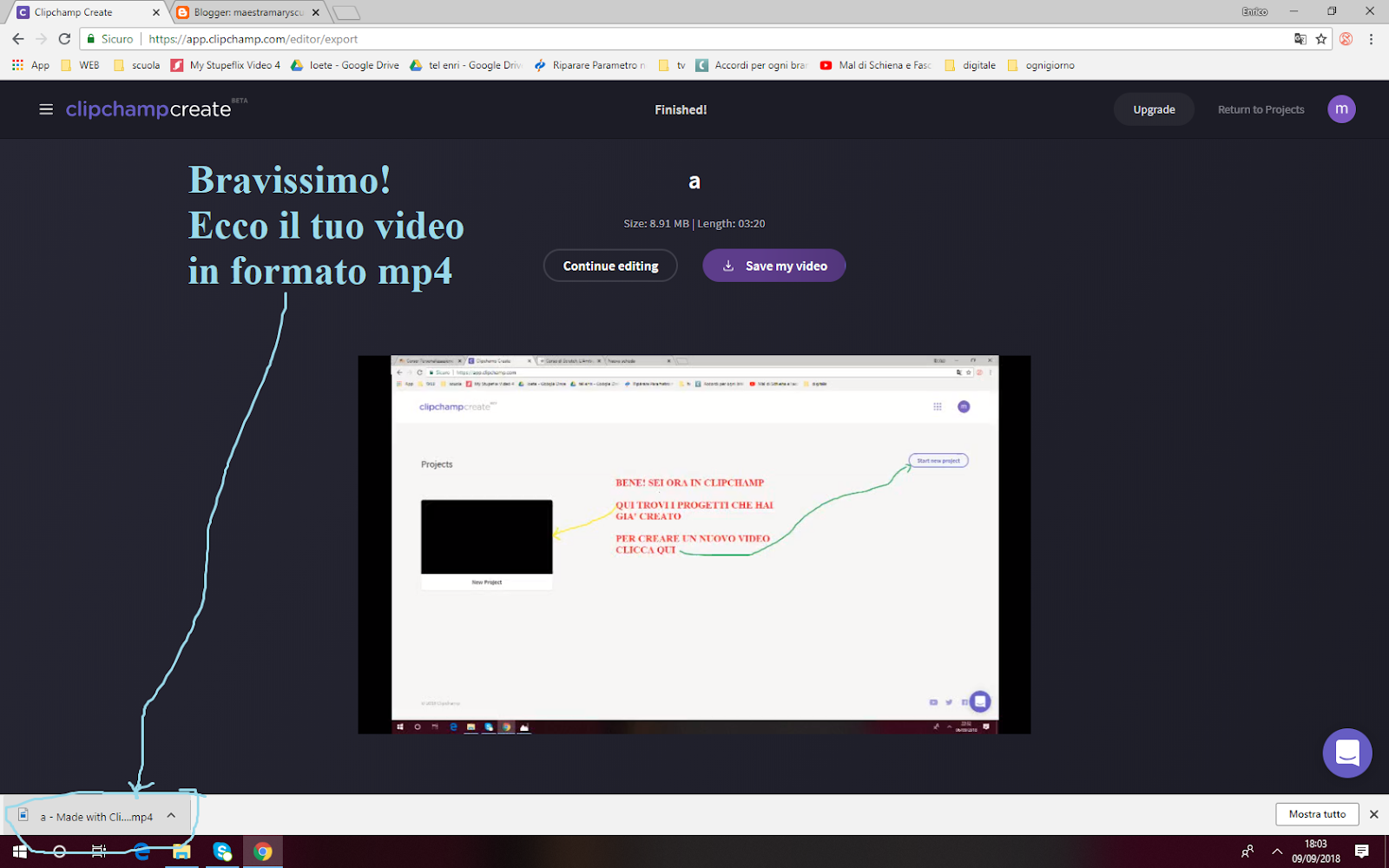The image size is (1389, 868).
Task: Open the Windows Start menu
Action: click(19, 852)
